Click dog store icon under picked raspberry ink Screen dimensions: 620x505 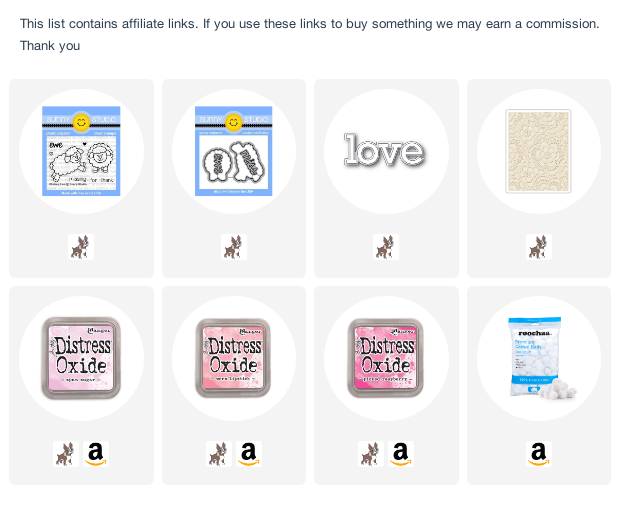(371, 454)
